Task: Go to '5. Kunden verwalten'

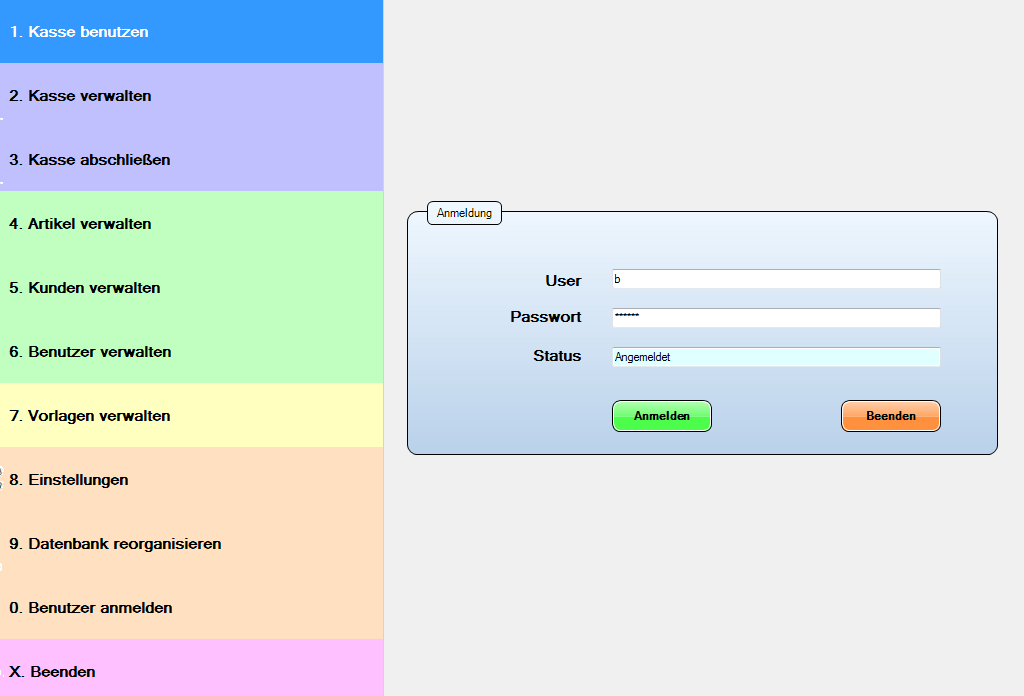Action: pyautogui.click(x=191, y=287)
